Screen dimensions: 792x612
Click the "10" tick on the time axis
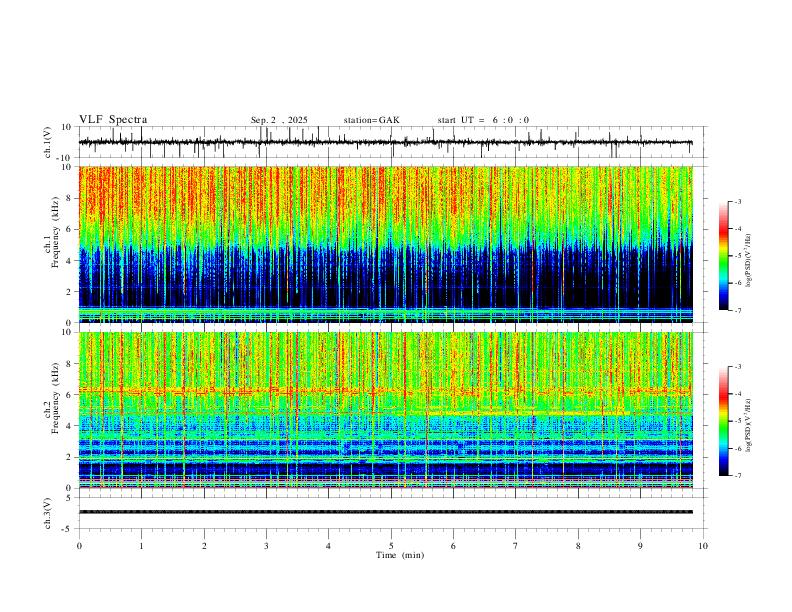pos(703,546)
